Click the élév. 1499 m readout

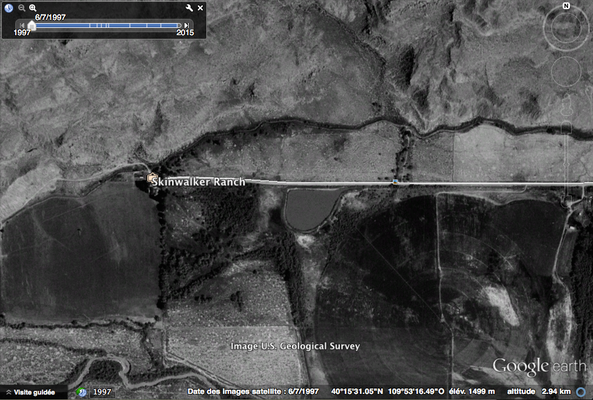tap(472, 392)
